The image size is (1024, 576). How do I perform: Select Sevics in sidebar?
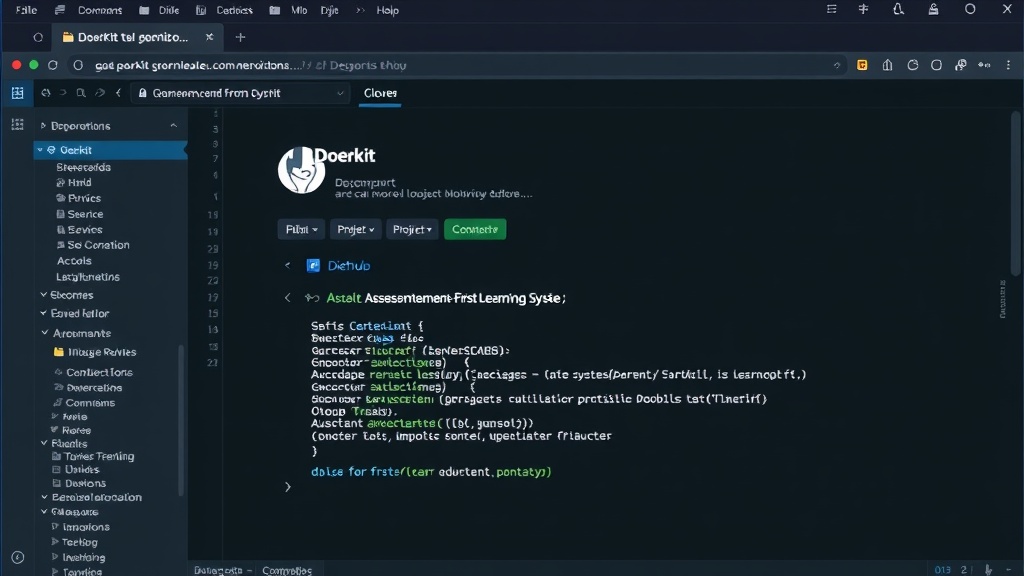[x=79, y=230]
